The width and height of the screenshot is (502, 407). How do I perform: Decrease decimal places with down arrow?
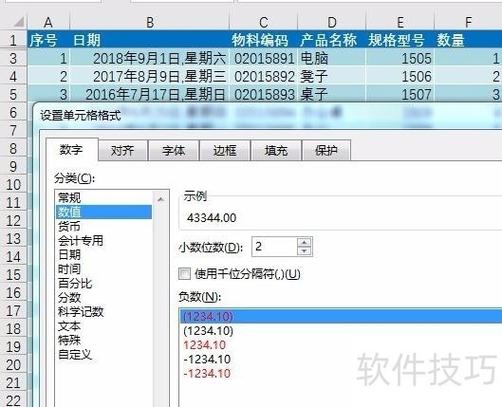point(304,251)
